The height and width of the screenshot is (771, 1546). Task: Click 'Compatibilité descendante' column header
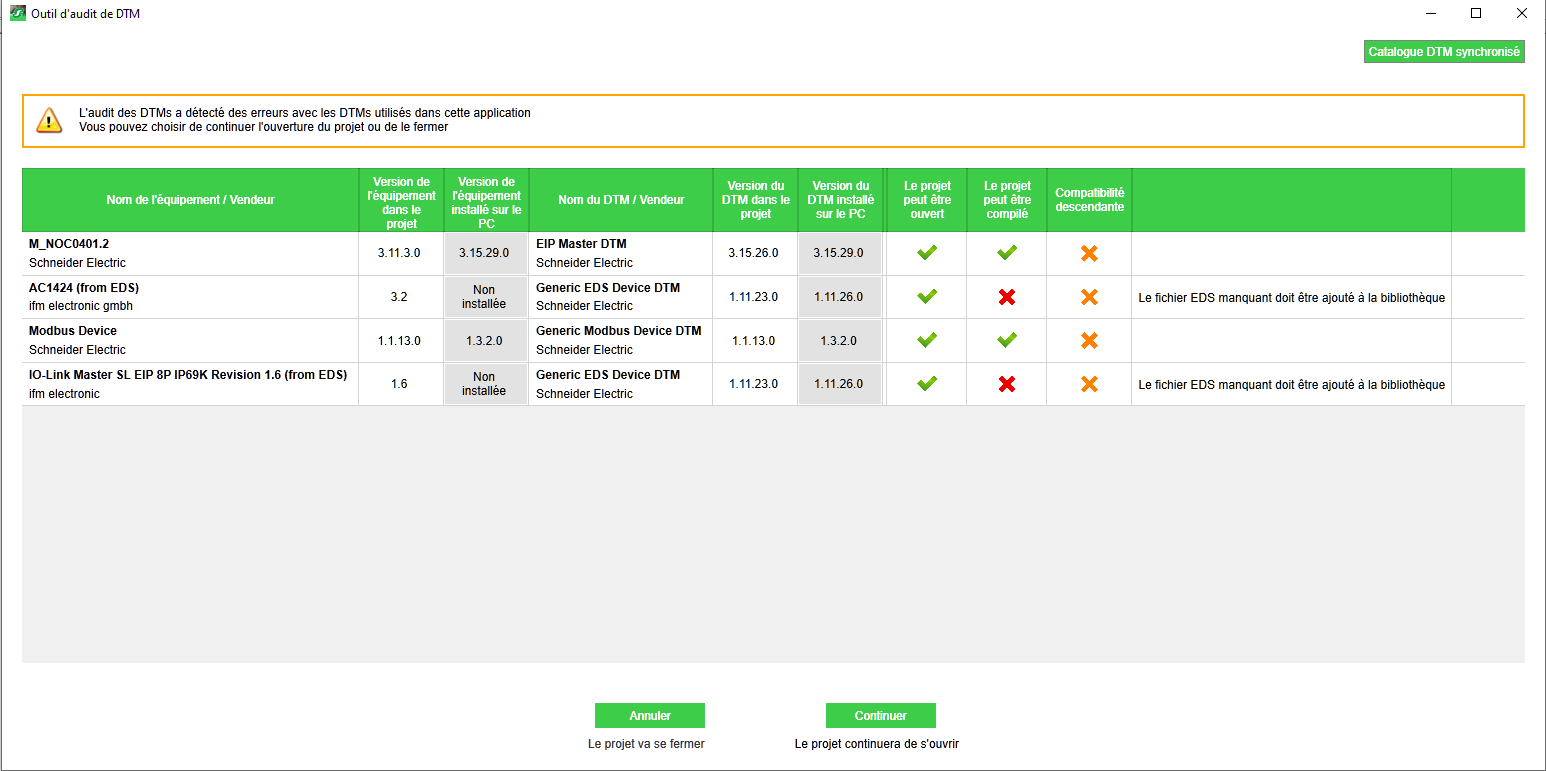[1089, 200]
